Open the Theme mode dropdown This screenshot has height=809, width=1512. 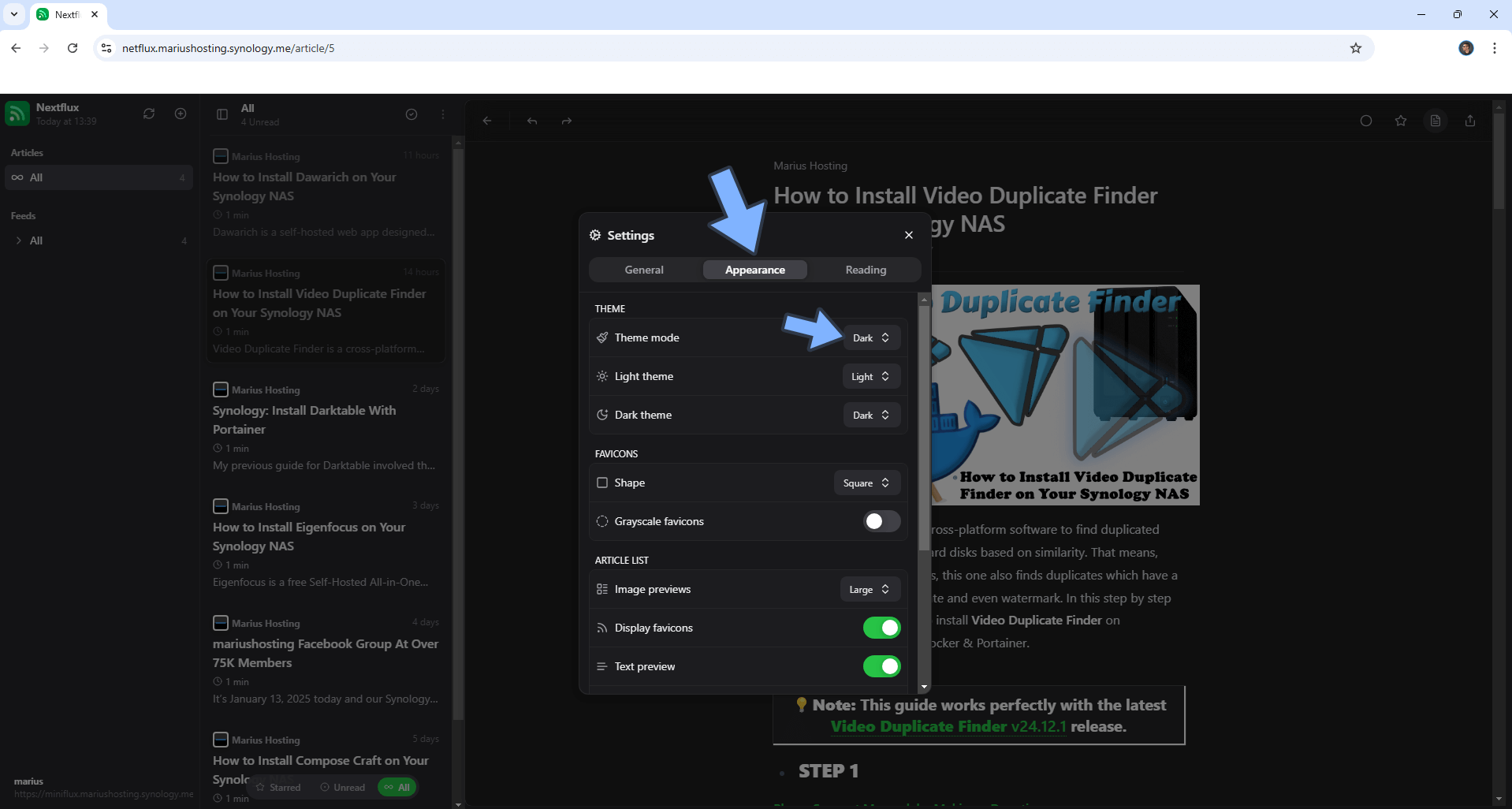point(871,337)
